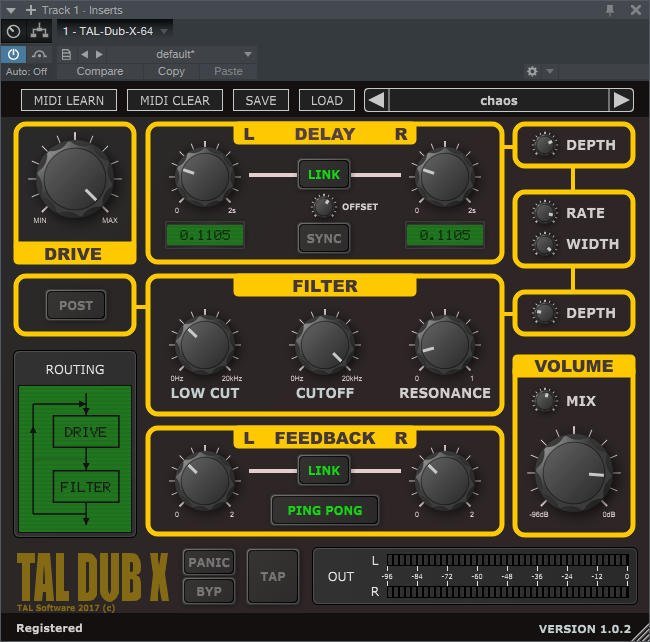Click the FILTER block in routing diagram
Image resolution: width=650 pixels, height=642 pixels.
pos(86,487)
